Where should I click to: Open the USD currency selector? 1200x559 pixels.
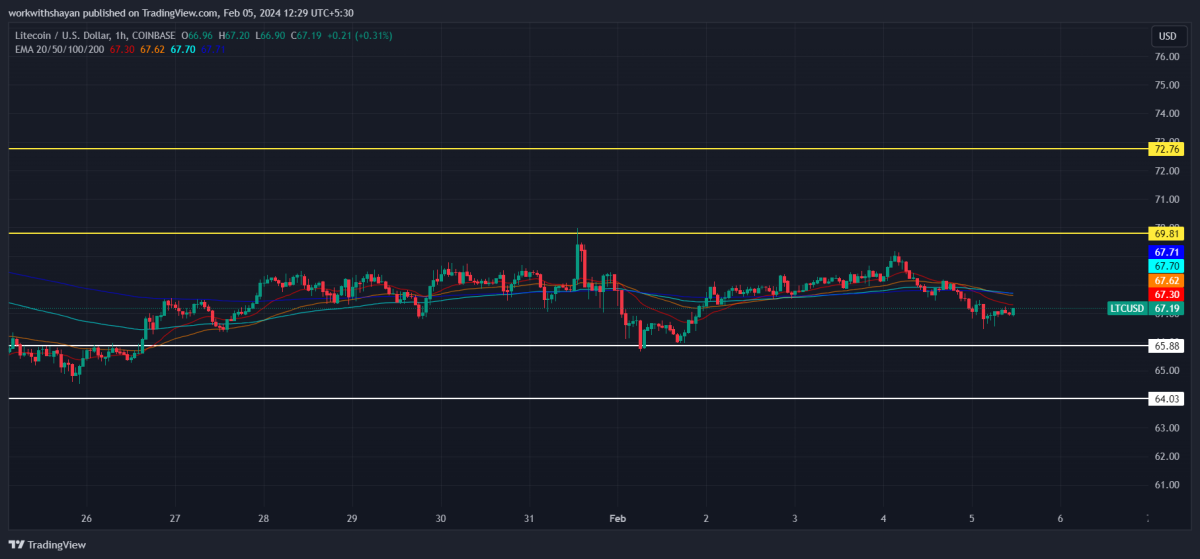click(x=1166, y=36)
